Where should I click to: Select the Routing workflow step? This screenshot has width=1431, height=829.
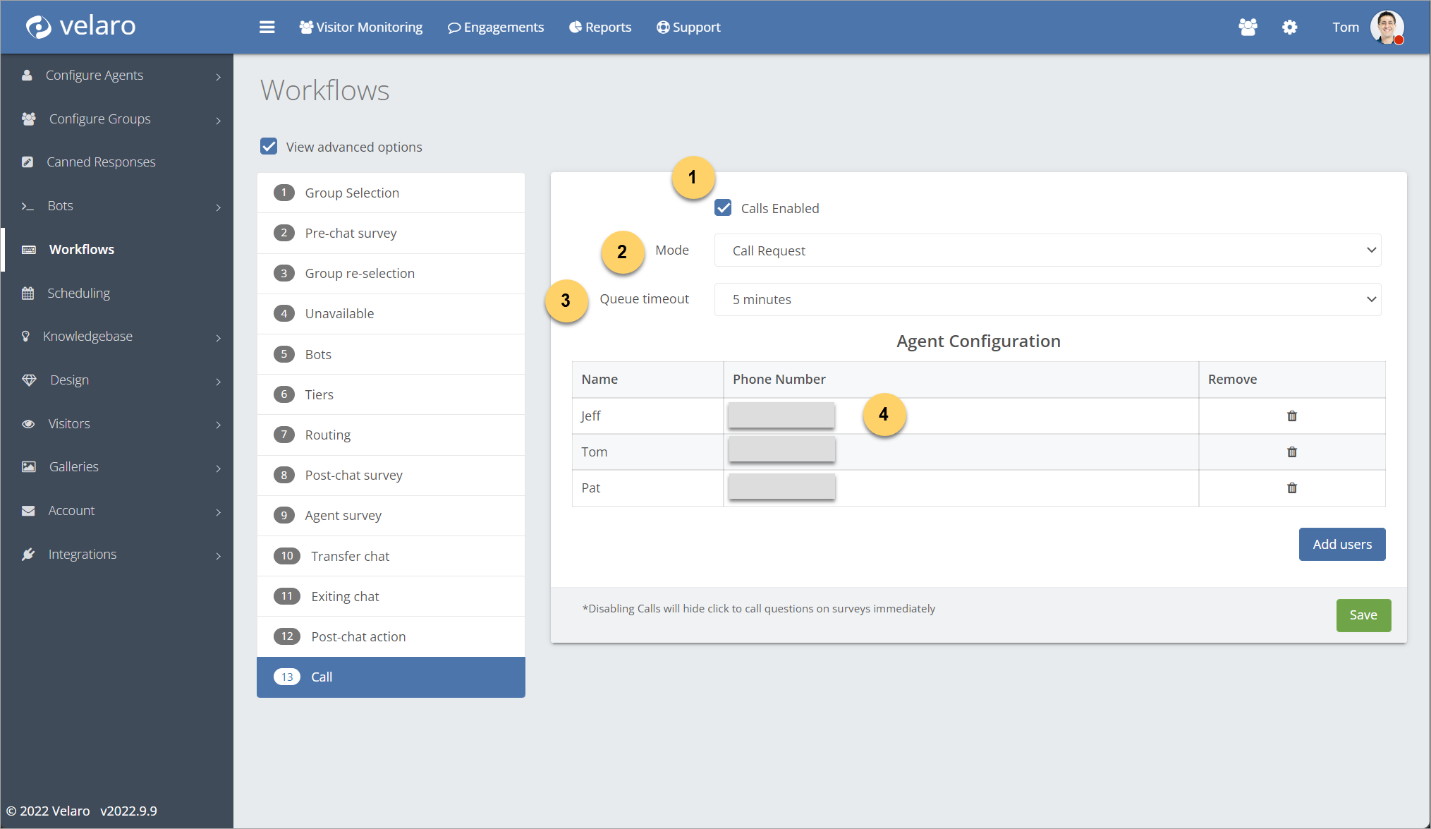point(328,435)
